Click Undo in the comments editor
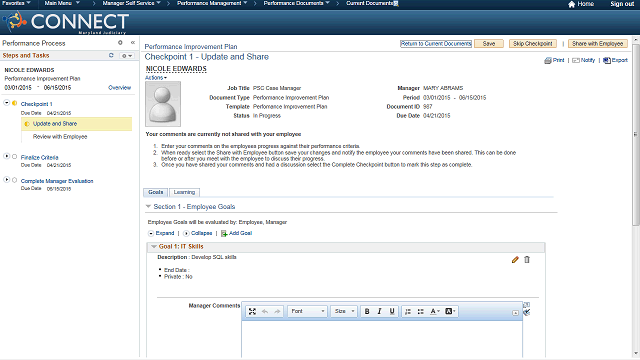 pos(265,311)
